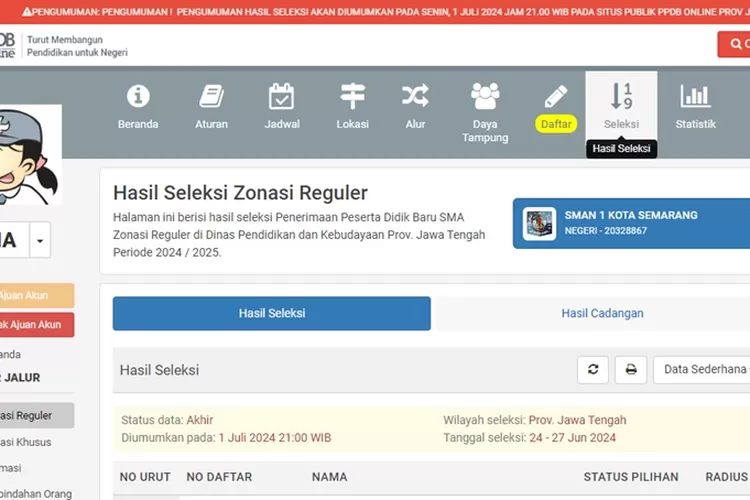Click the red announcement banner text

pos(388,11)
